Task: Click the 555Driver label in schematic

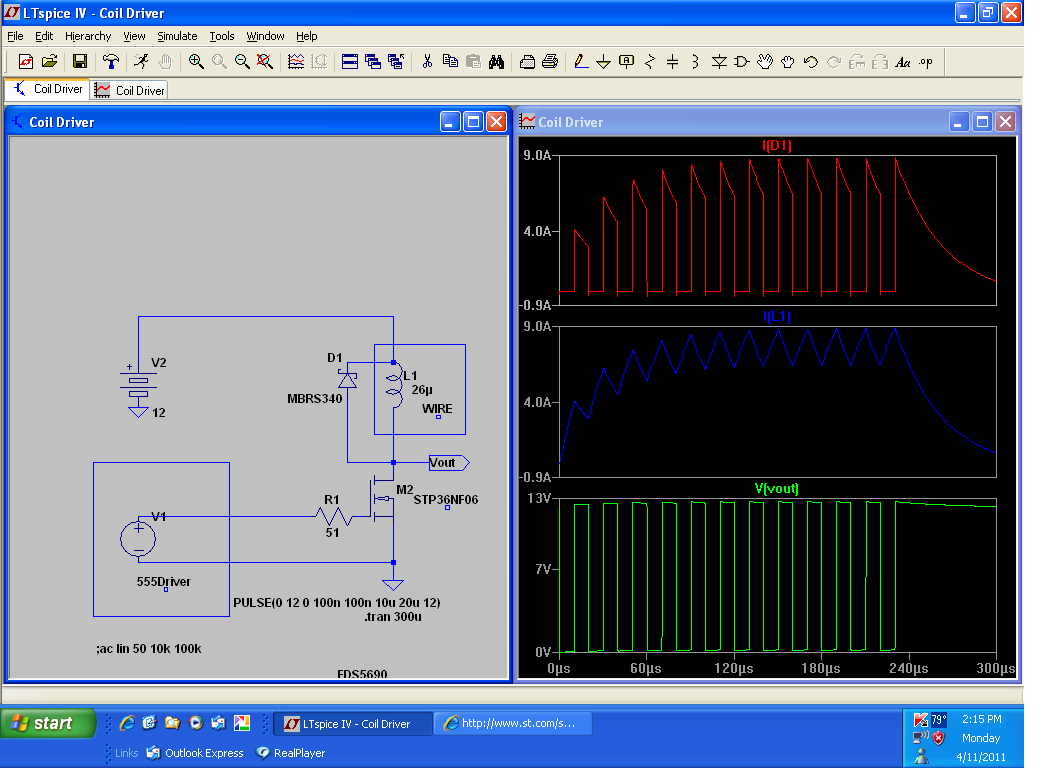Action: tap(163, 581)
